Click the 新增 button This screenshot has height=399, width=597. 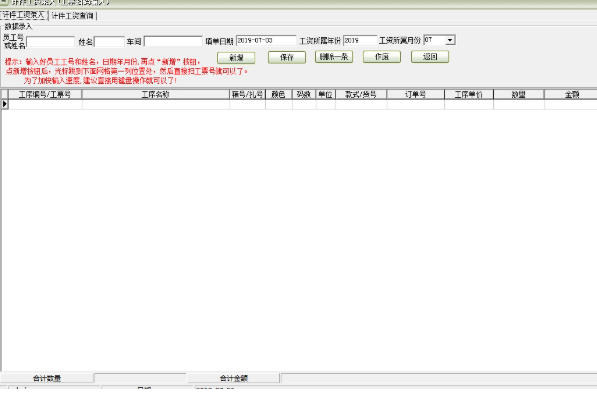click(x=236, y=57)
